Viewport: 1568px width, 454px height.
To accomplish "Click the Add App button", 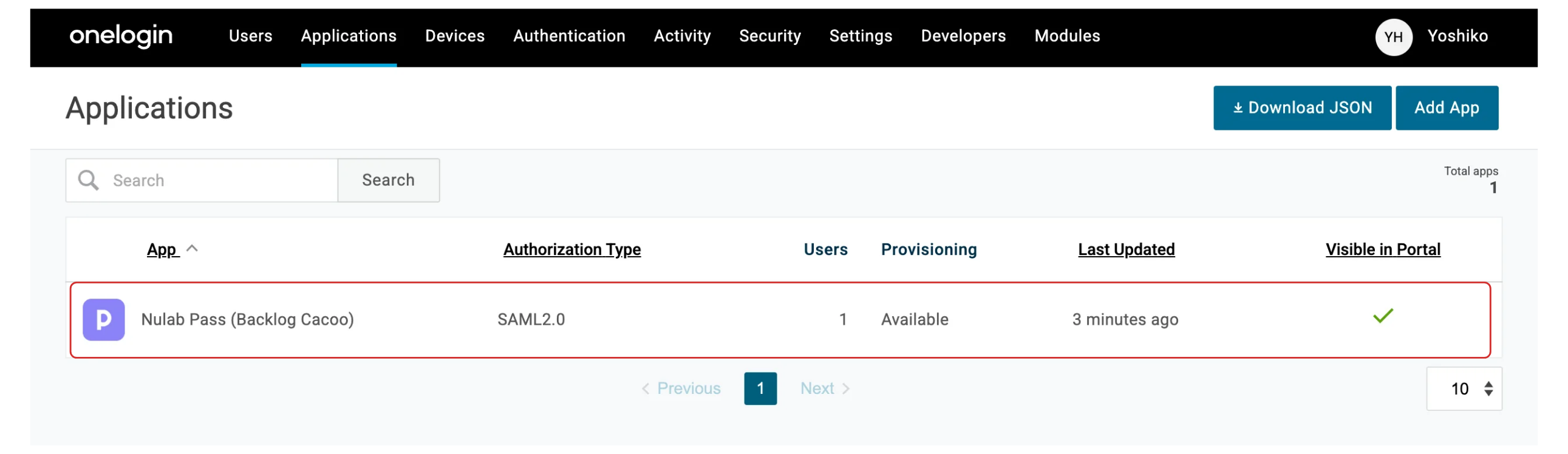I will [x=1447, y=107].
